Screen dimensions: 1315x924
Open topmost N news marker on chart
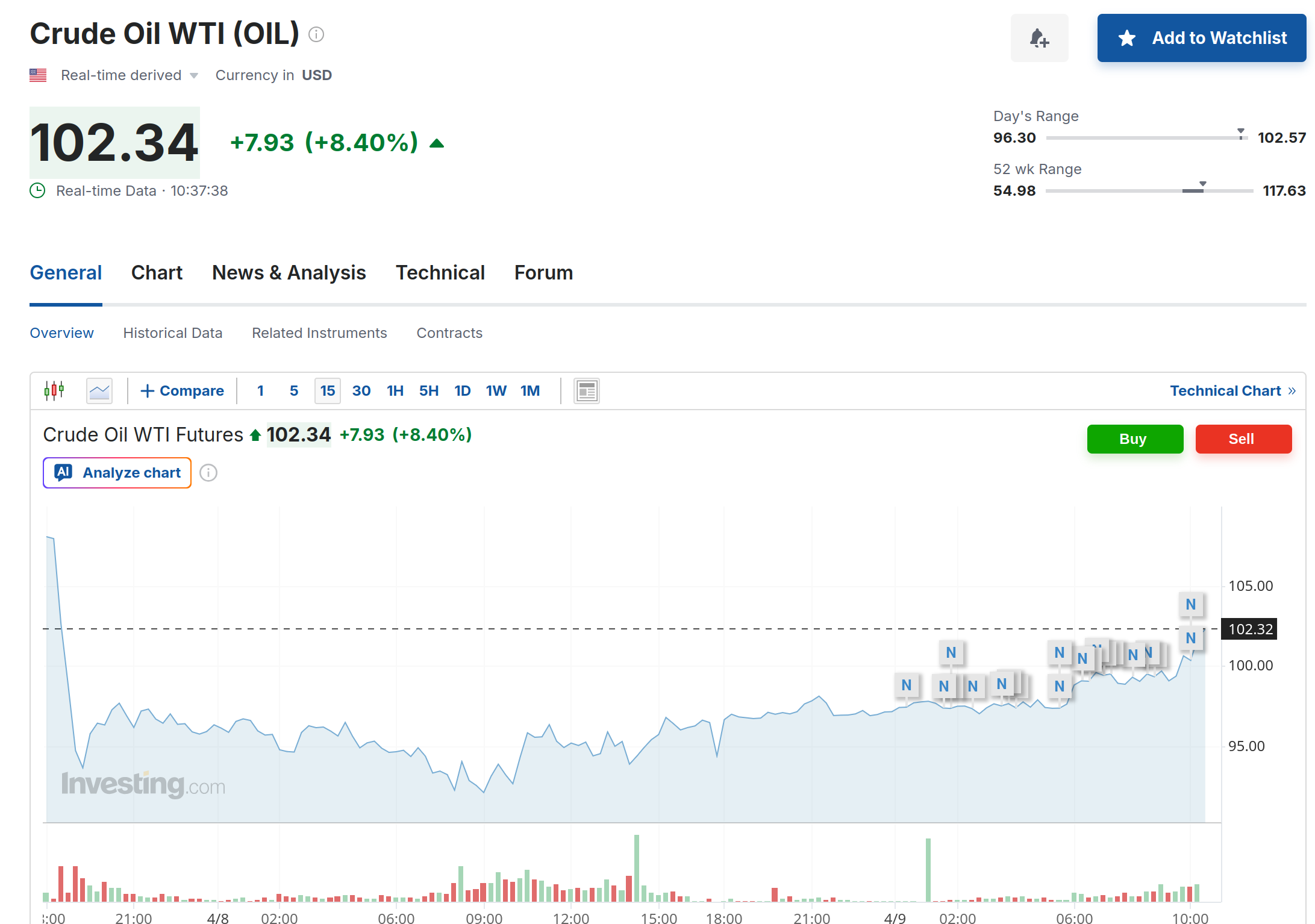point(1190,604)
